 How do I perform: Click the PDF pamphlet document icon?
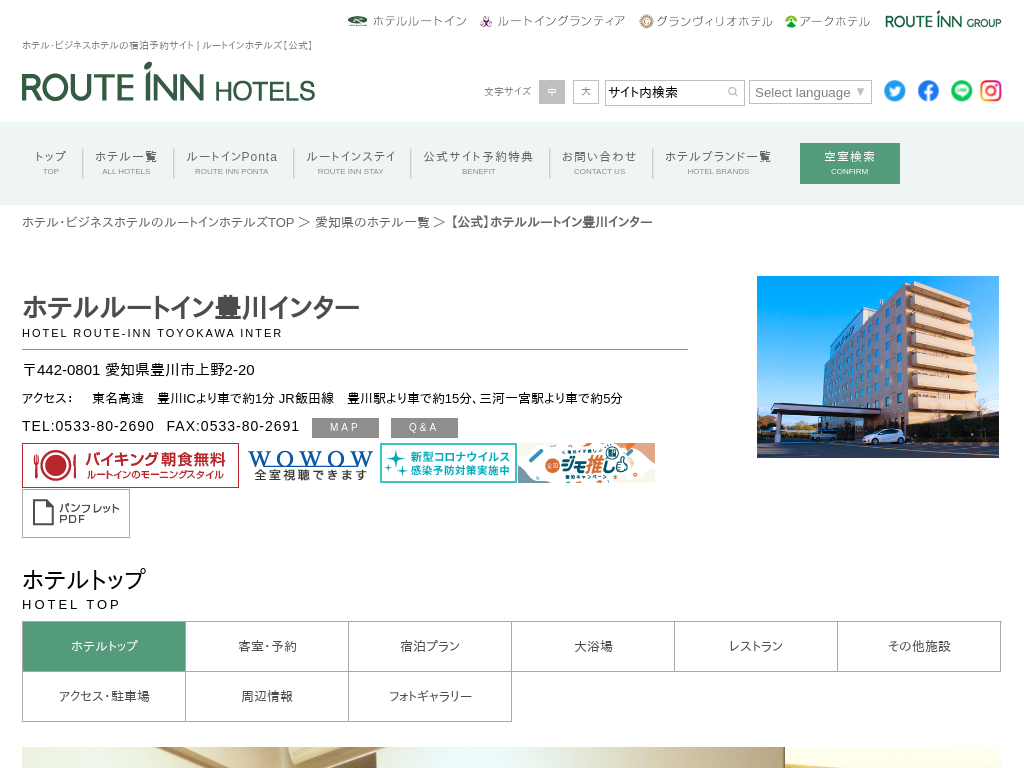coord(43,512)
